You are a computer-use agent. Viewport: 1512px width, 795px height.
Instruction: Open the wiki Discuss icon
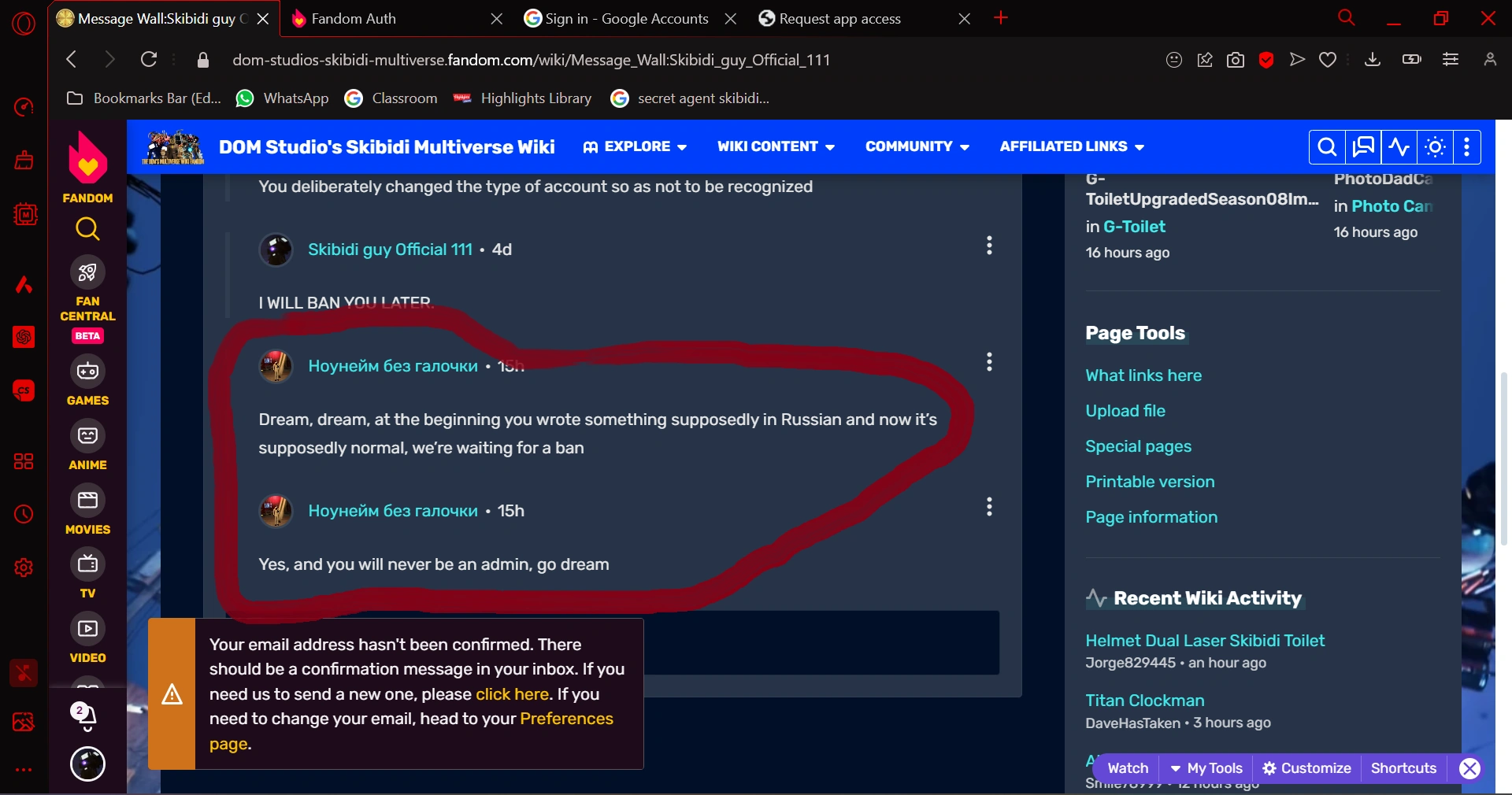pyautogui.click(x=1363, y=147)
